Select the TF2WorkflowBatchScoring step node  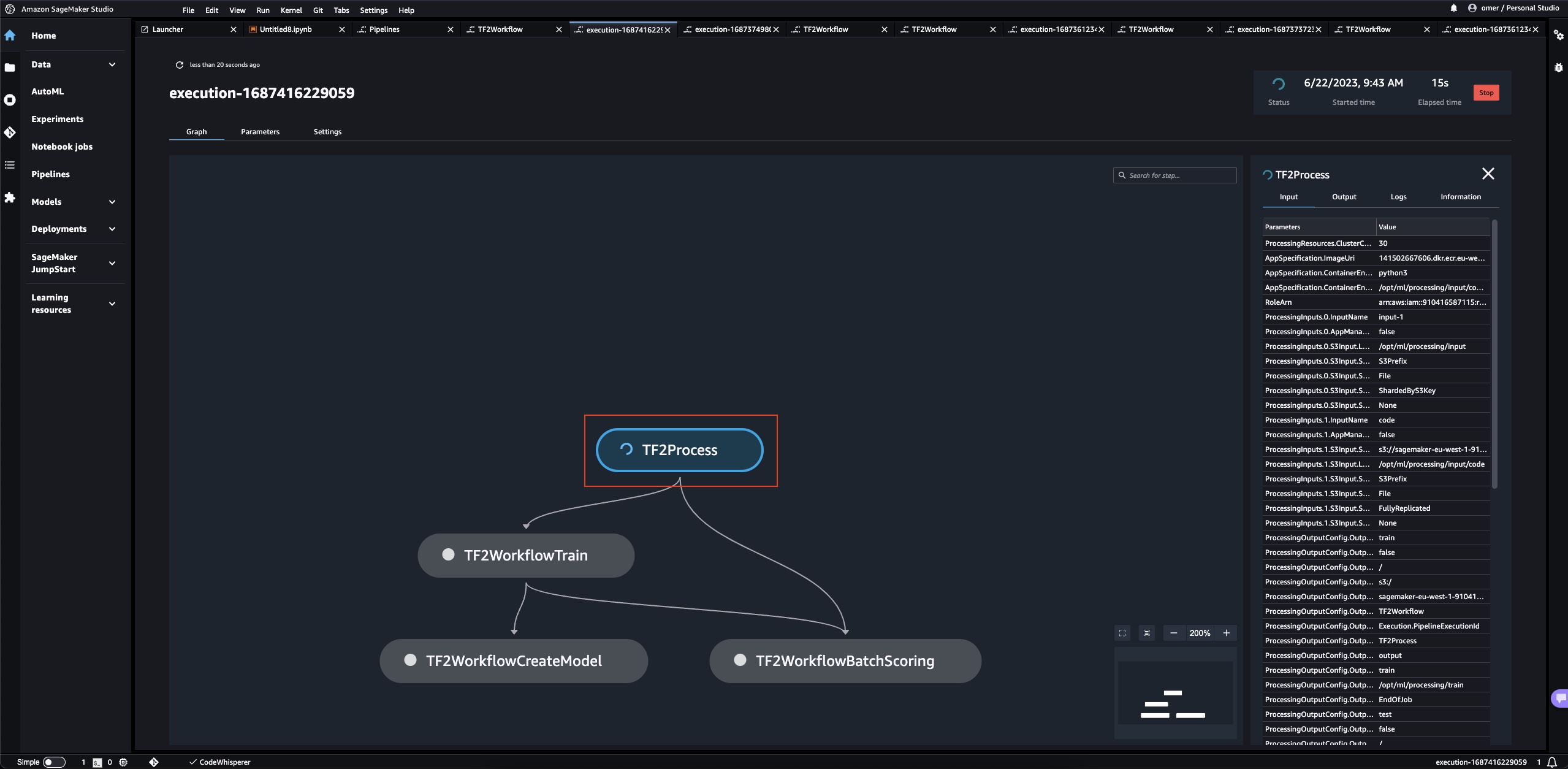tap(845, 661)
